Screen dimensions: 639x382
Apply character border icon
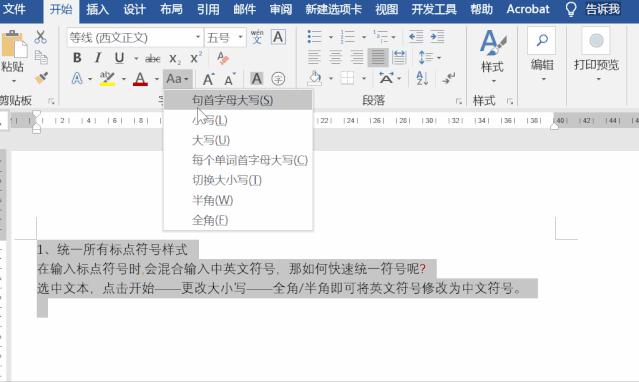tap(278, 37)
